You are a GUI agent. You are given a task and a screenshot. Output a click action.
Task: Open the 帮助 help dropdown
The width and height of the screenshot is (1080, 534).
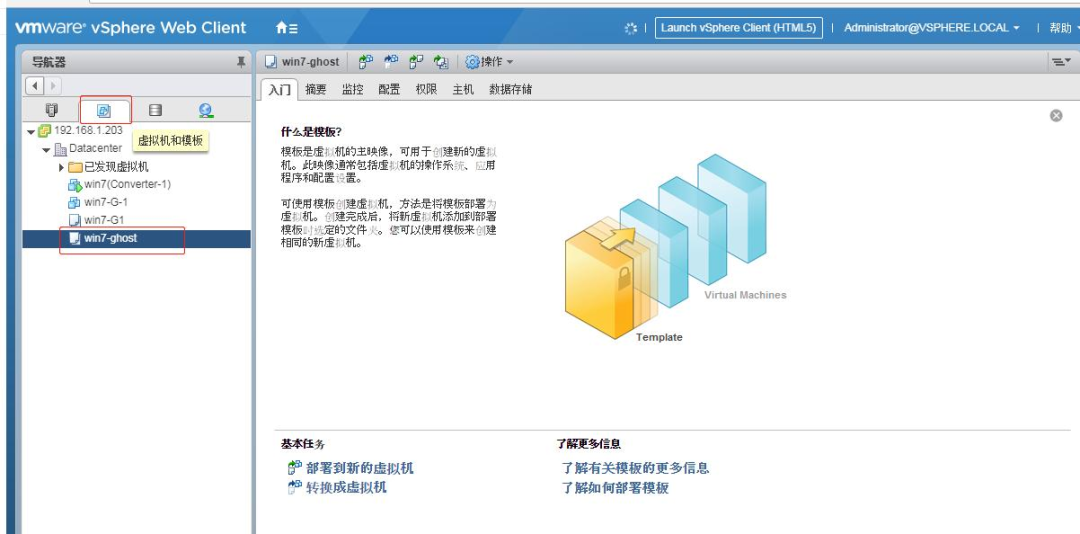tap(1064, 28)
